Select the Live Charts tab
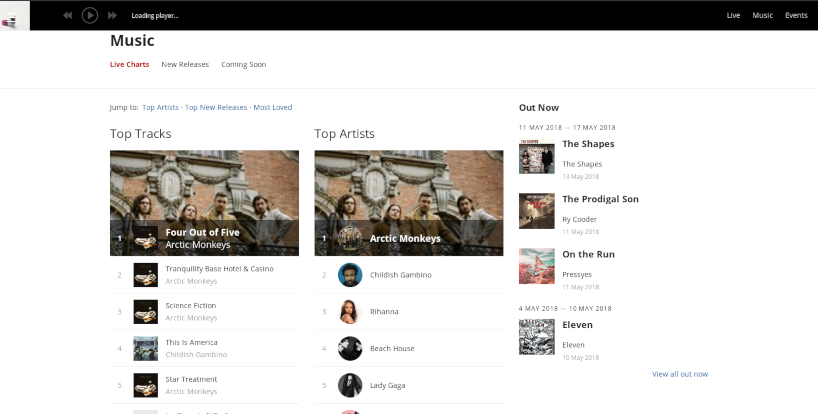This screenshot has height=414, width=818. (x=129, y=64)
